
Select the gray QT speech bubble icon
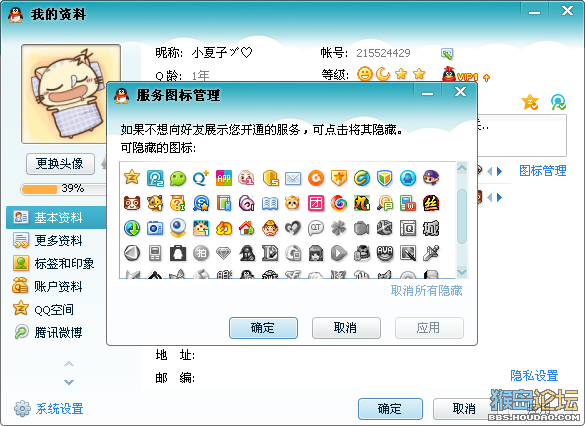pyautogui.click(x=316, y=228)
